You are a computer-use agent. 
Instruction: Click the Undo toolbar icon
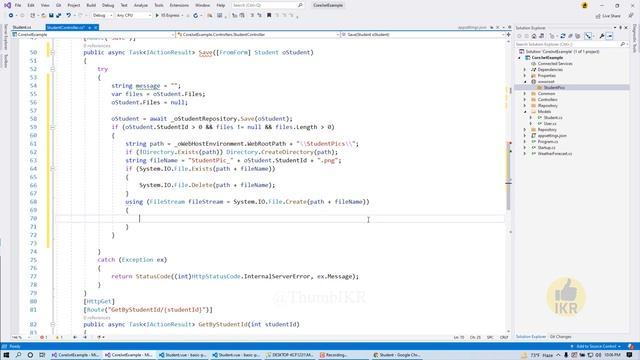click(x=69, y=16)
